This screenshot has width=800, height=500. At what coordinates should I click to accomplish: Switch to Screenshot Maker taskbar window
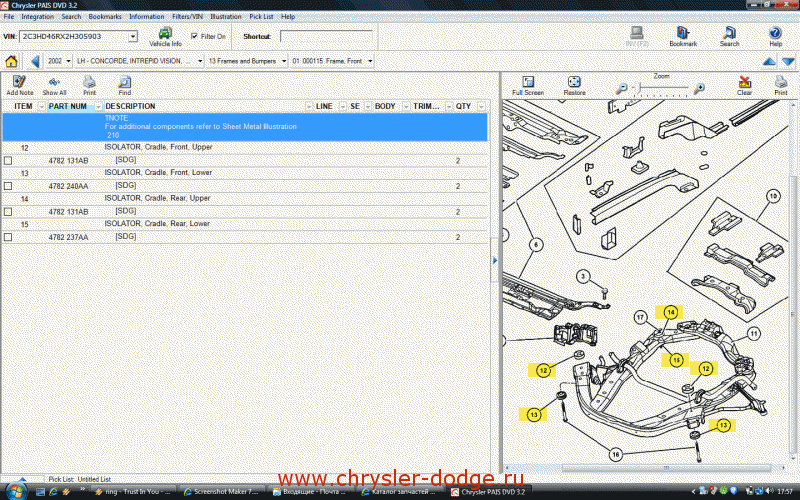[x=221, y=492]
